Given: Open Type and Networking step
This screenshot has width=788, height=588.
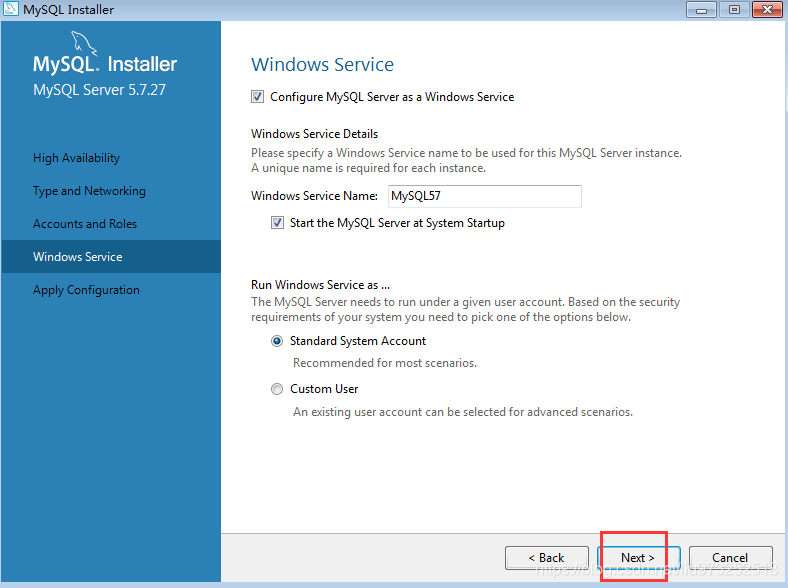Looking at the screenshot, I should pos(89,191).
